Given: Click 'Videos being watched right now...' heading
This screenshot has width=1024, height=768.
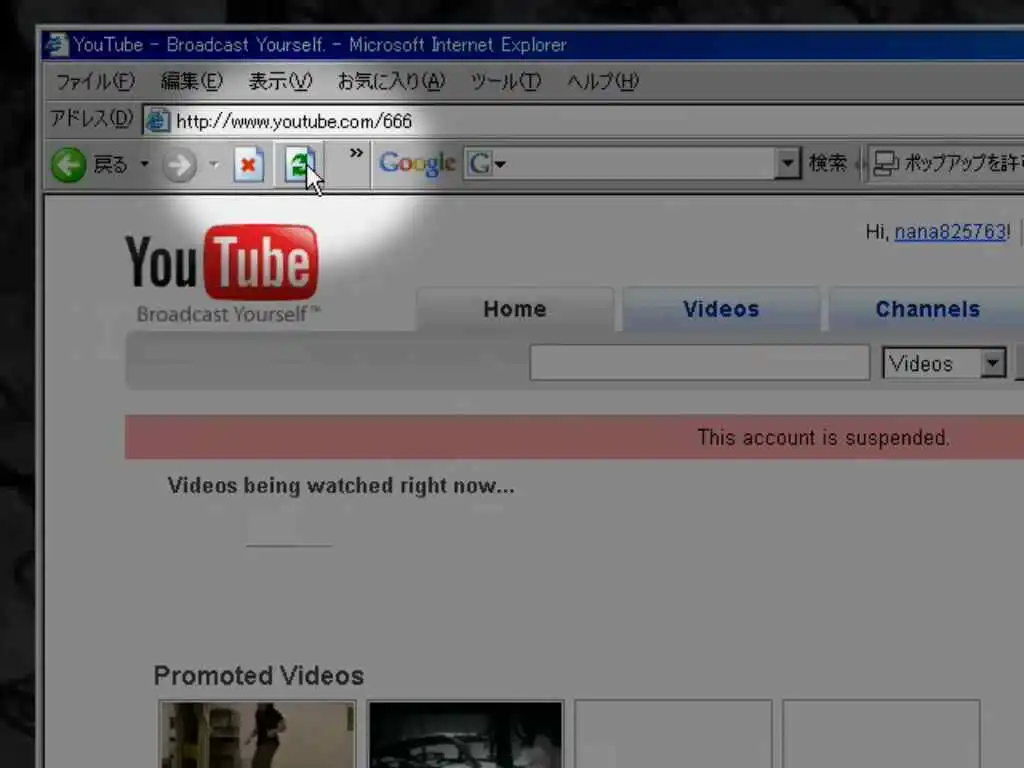Looking at the screenshot, I should pos(341,486).
